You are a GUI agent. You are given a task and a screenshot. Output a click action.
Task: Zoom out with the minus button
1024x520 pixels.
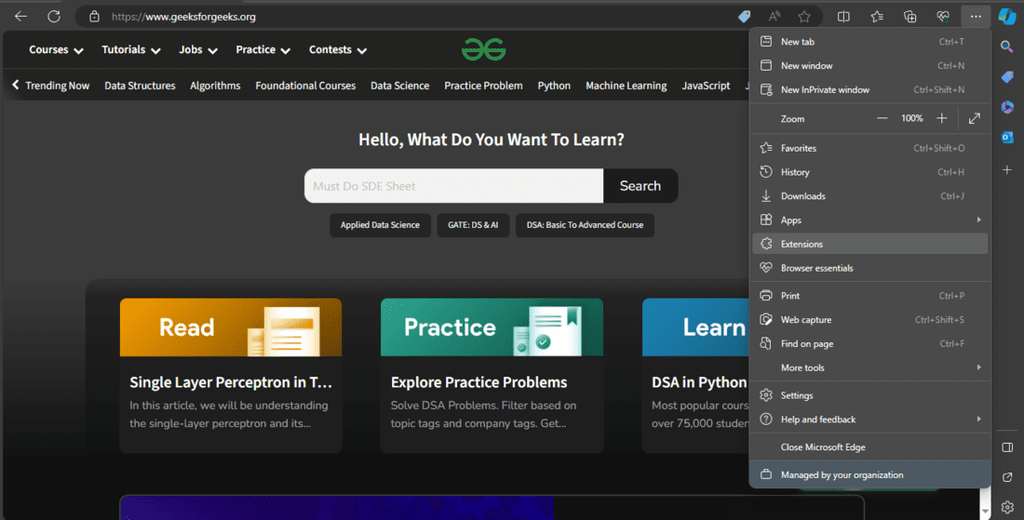coord(882,118)
